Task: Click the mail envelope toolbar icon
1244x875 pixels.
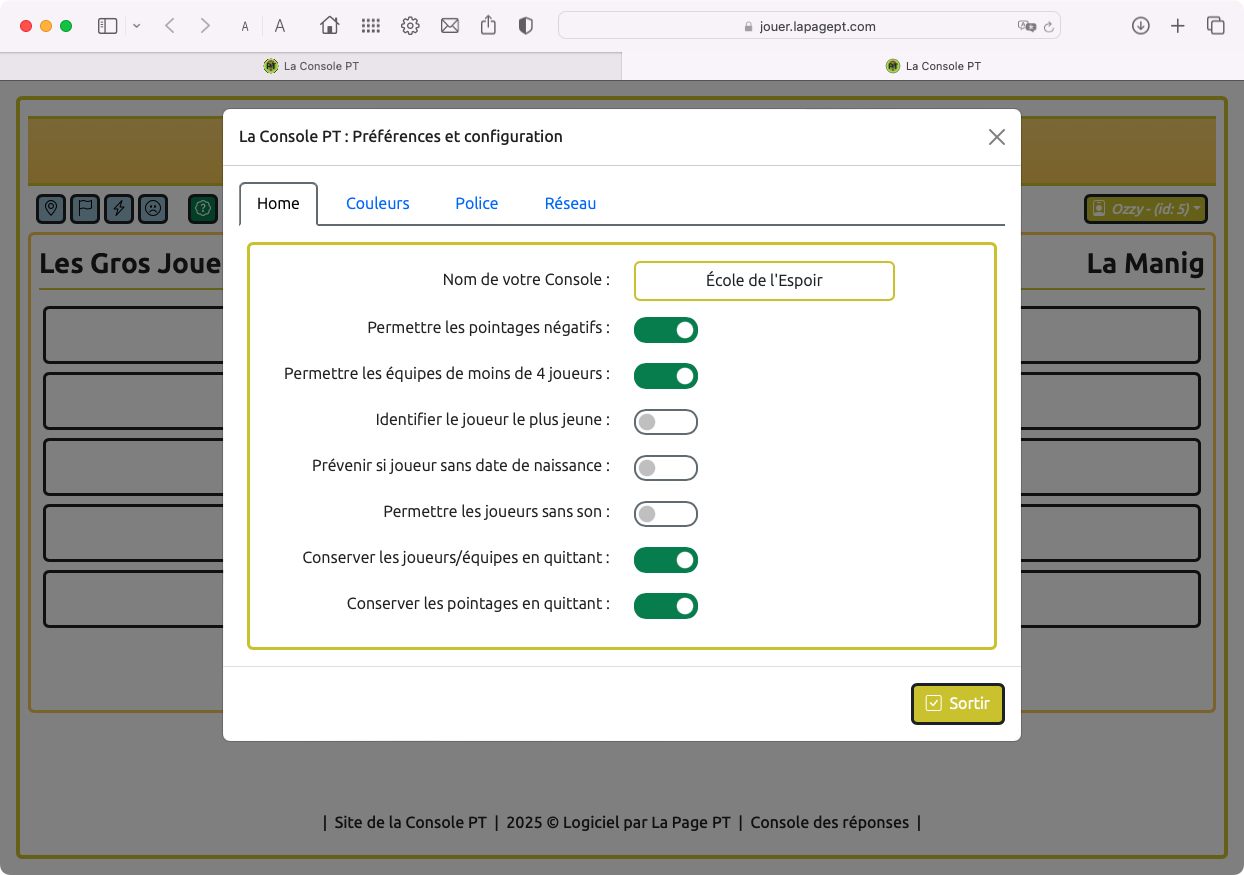Action: [x=450, y=26]
